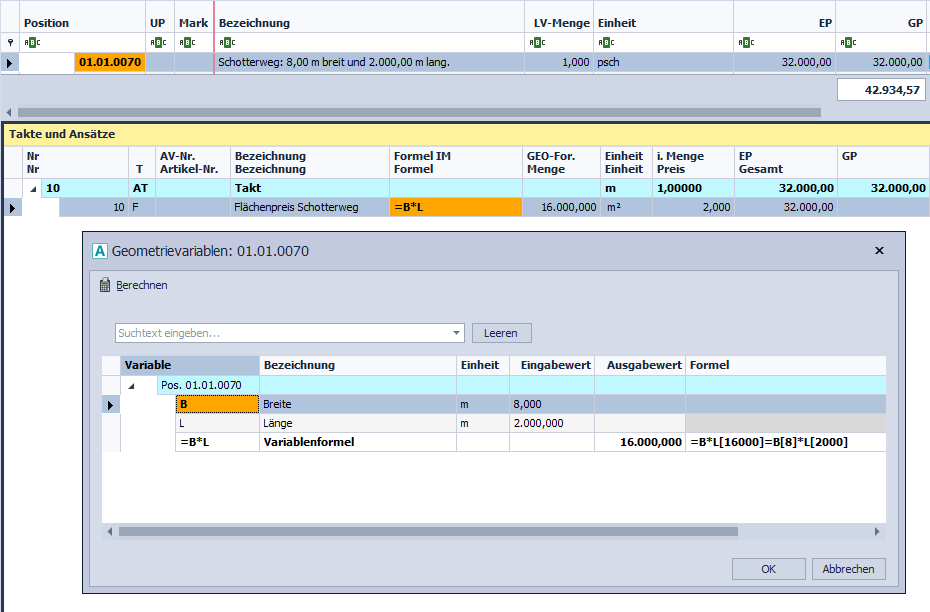Viewport: 930px width, 612px height.
Task: Close the Geometrievariablen dialog
Action: pyautogui.click(x=879, y=251)
